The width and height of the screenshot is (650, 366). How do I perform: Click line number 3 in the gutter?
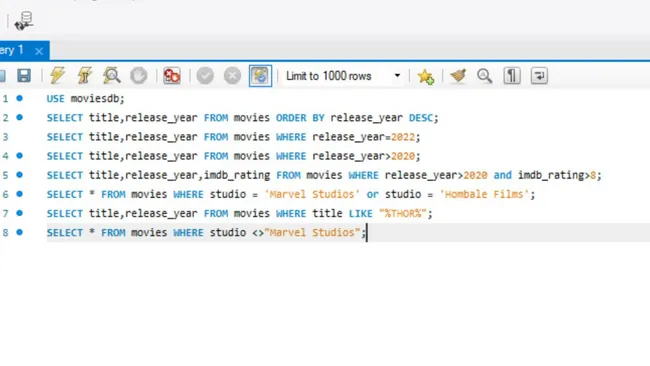coord(5,137)
